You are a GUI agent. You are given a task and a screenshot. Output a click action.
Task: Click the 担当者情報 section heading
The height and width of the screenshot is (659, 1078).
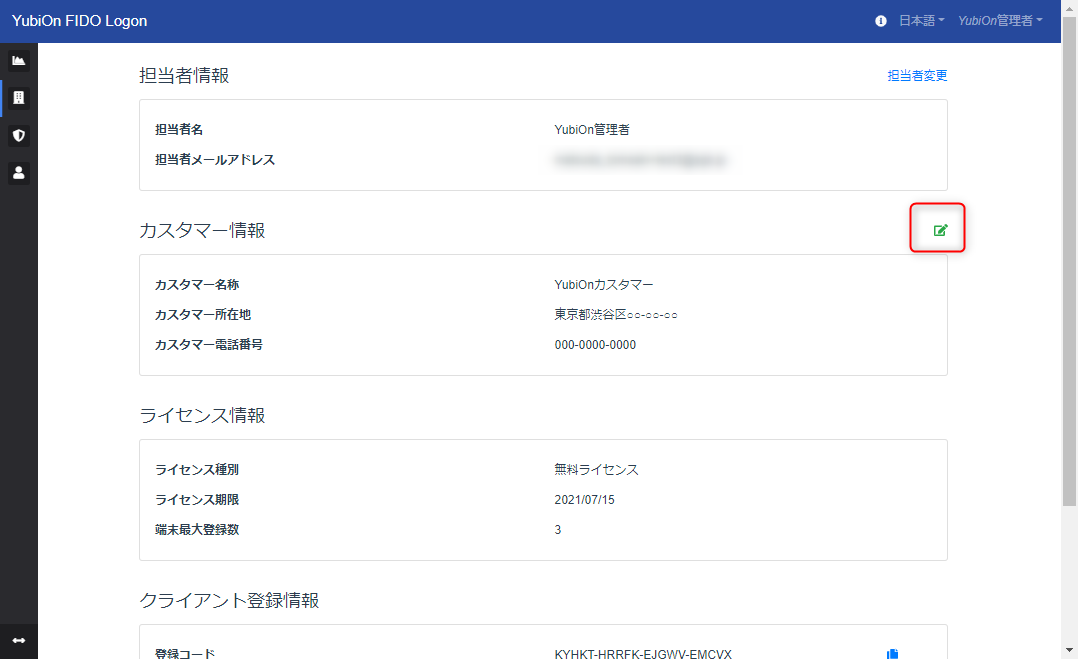point(184,76)
